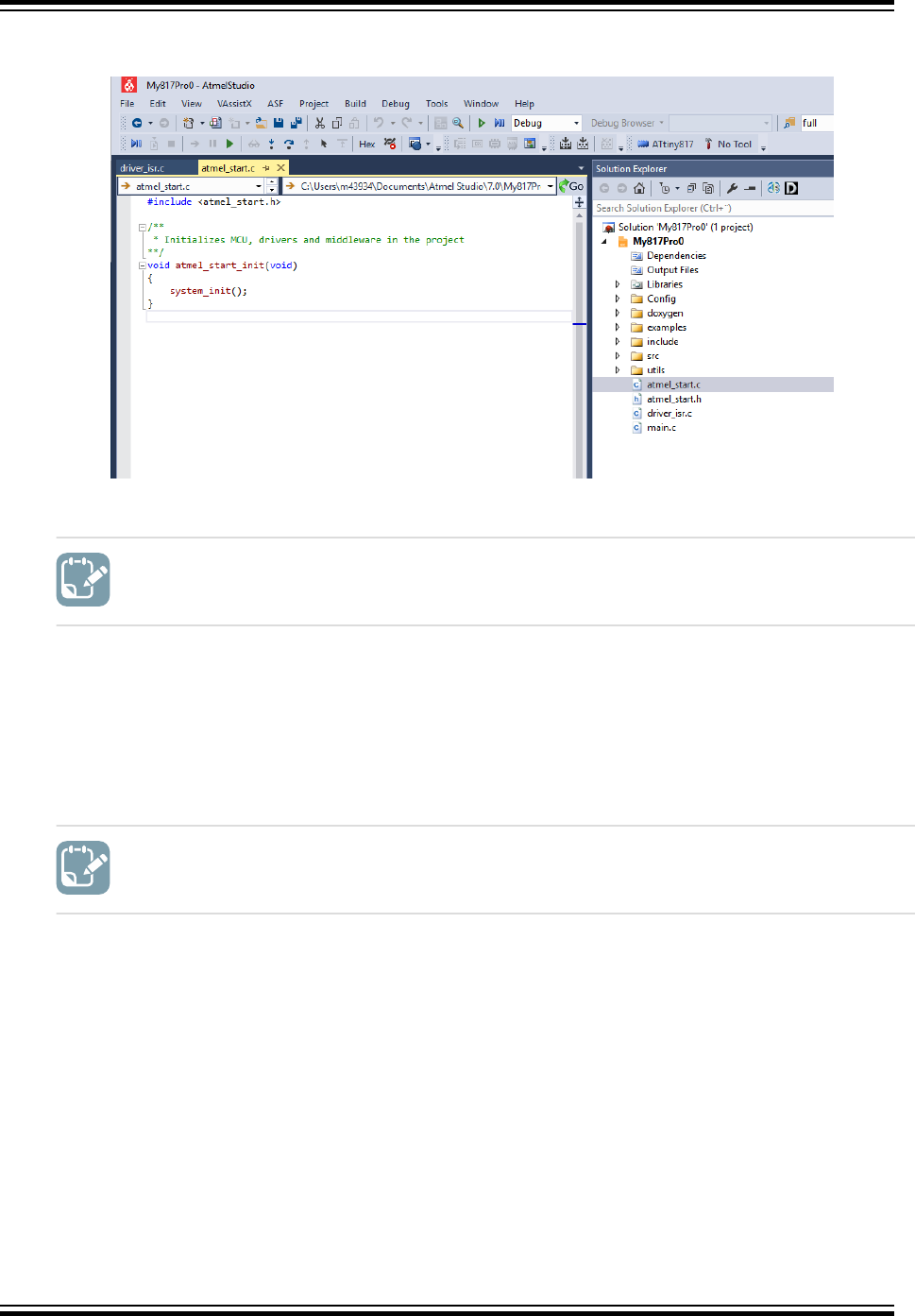The height and width of the screenshot is (1316, 915).
Task: Click the Pending Changes Filter clock icon
Action: (665, 188)
